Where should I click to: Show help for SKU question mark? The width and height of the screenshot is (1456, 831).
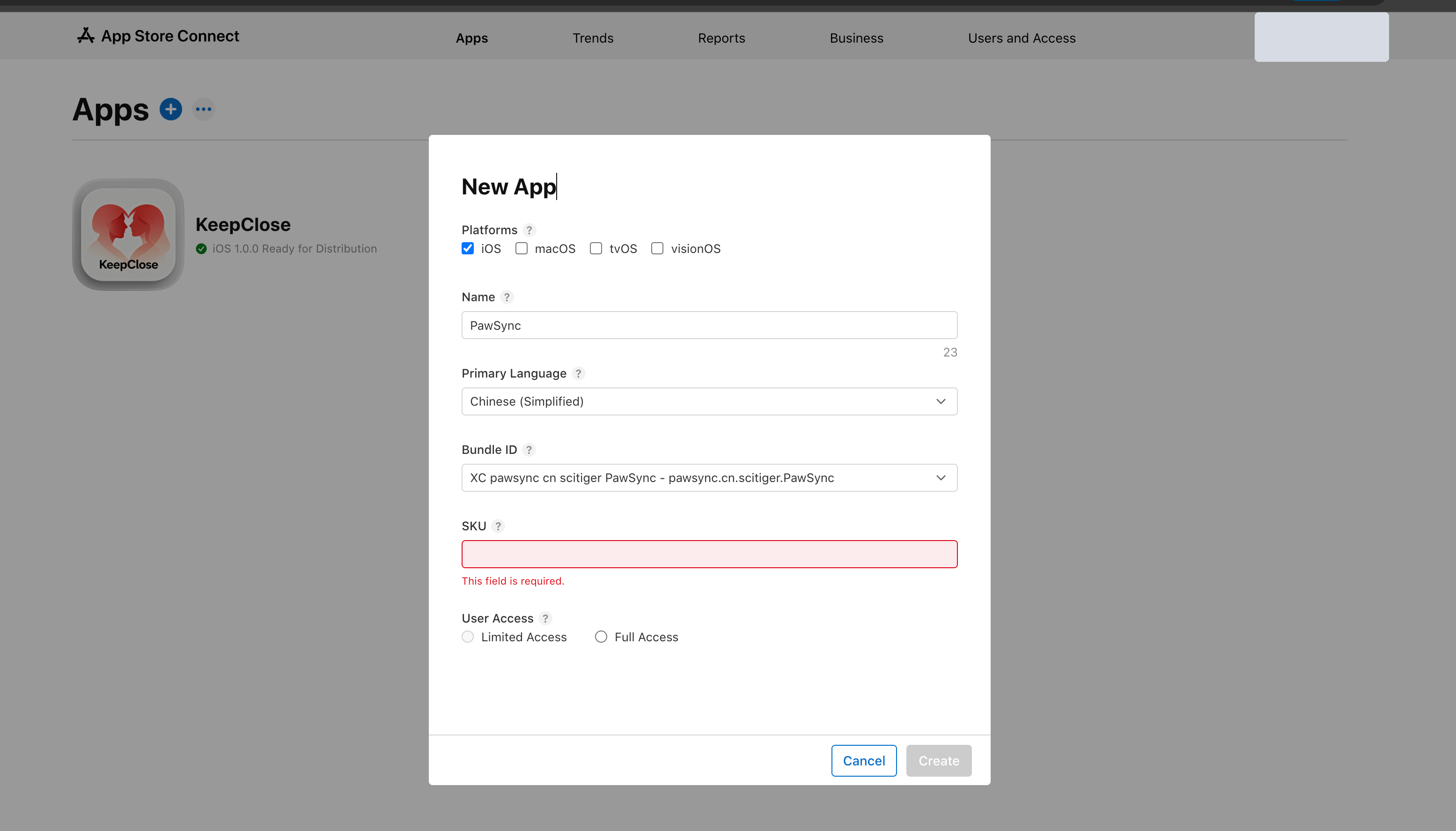coord(498,526)
